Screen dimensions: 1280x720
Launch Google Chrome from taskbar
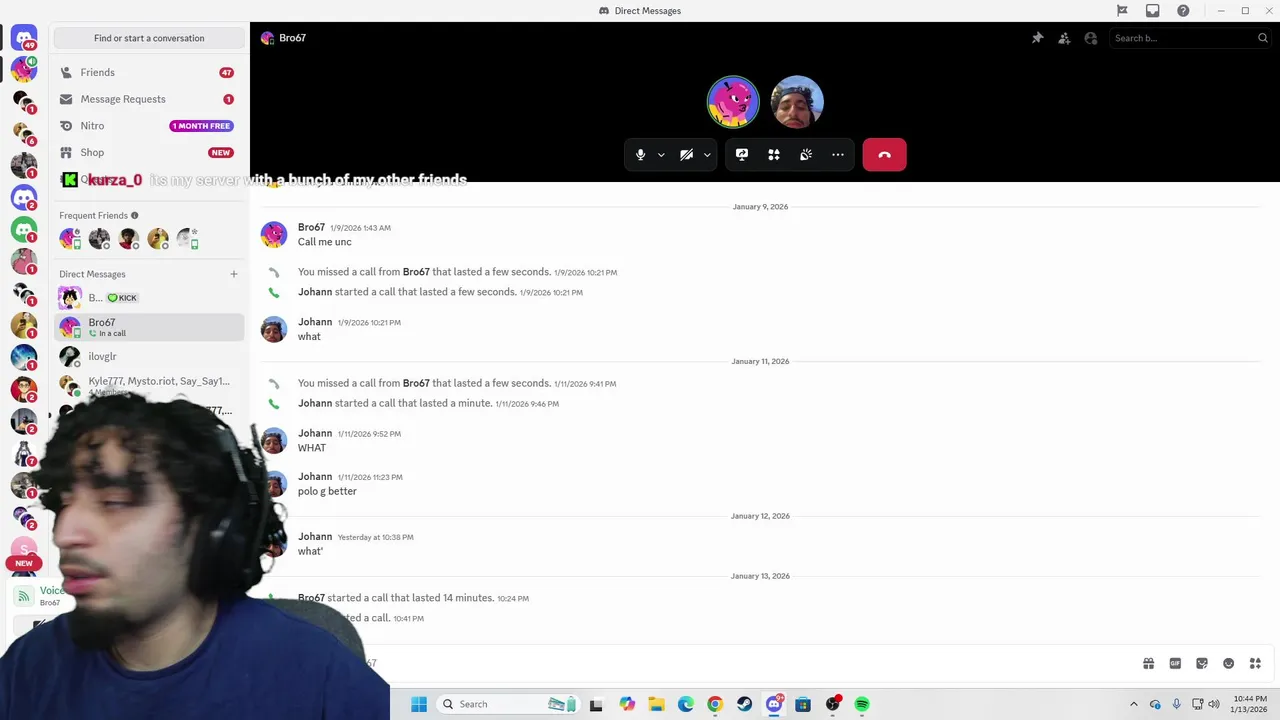[x=715, y=704]
